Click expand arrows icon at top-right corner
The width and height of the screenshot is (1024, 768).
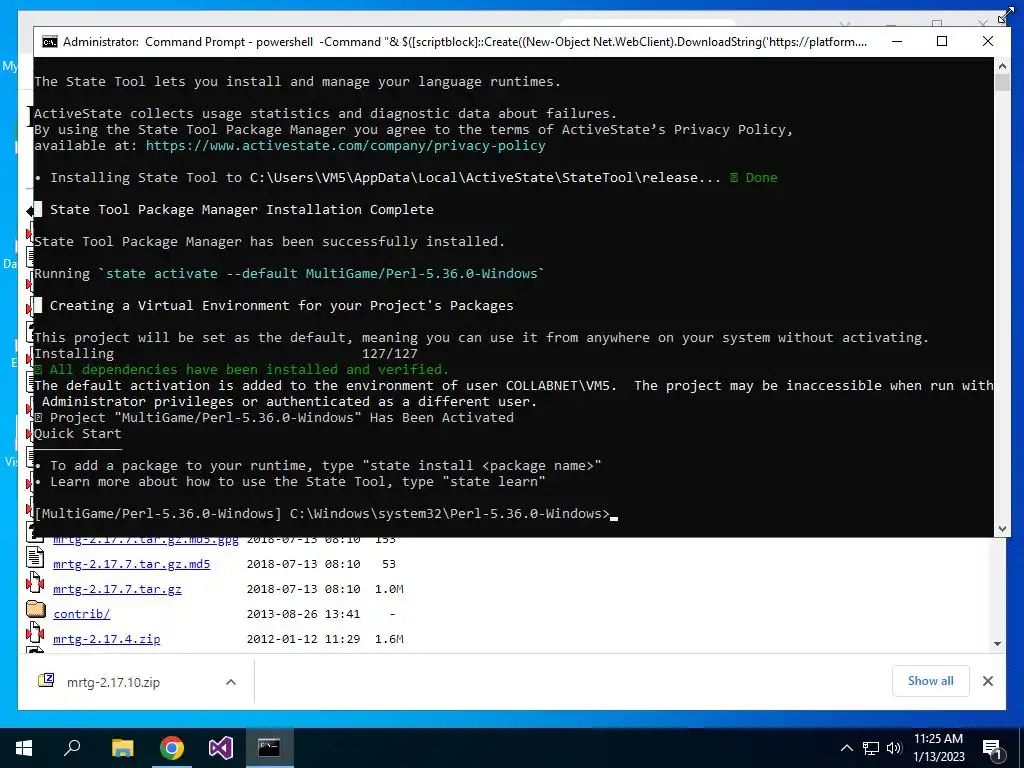pos(1006,16)
